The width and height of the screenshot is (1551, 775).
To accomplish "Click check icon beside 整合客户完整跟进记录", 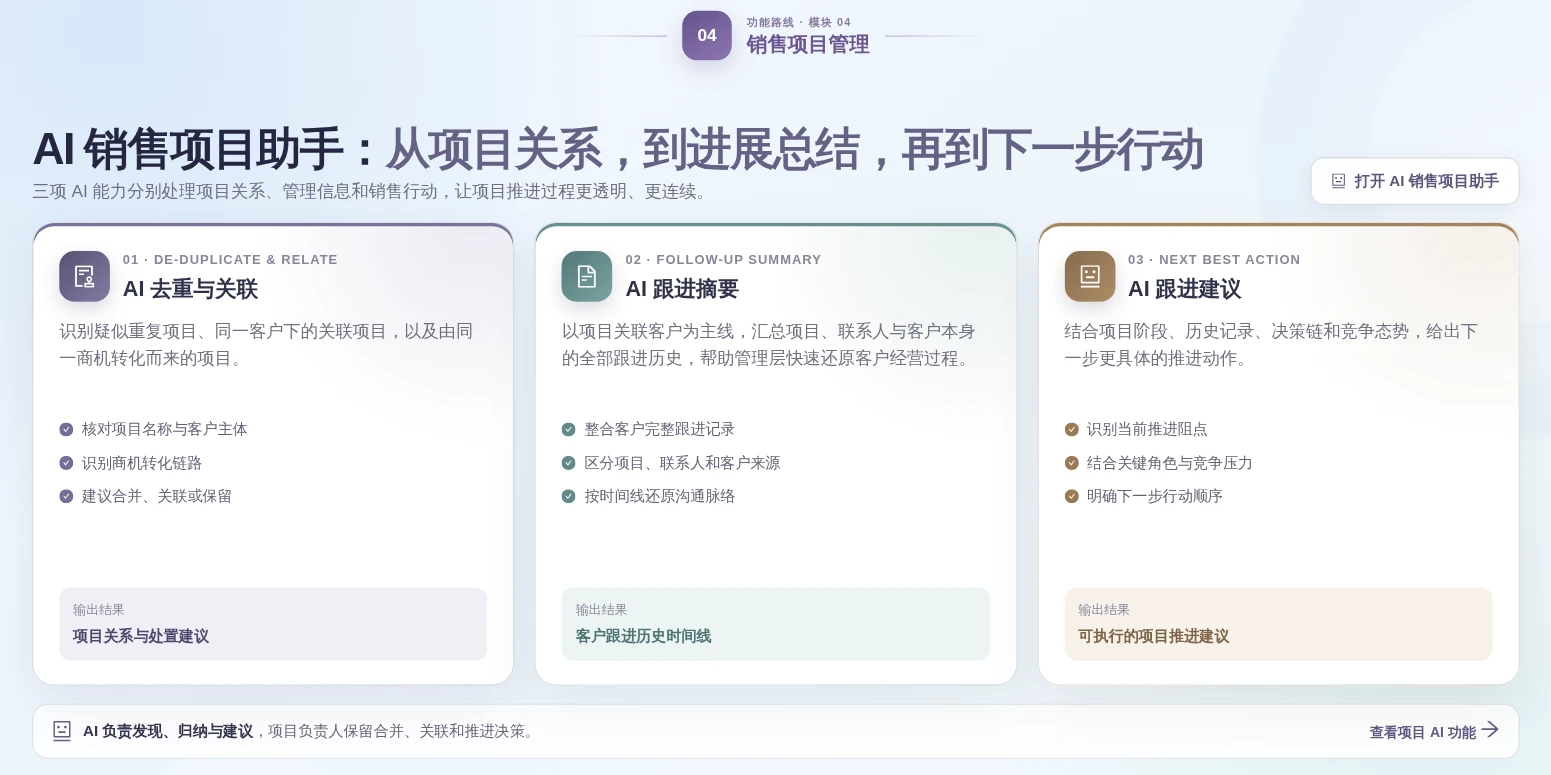I will click(569, 429).
